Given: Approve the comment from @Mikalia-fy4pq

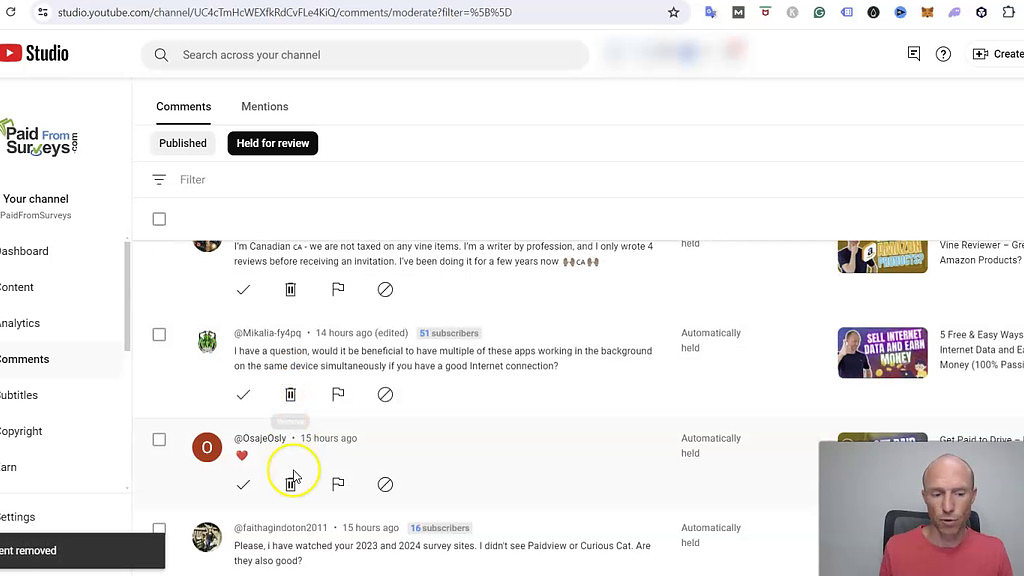Looking at the screenshot, I should 243,394.
